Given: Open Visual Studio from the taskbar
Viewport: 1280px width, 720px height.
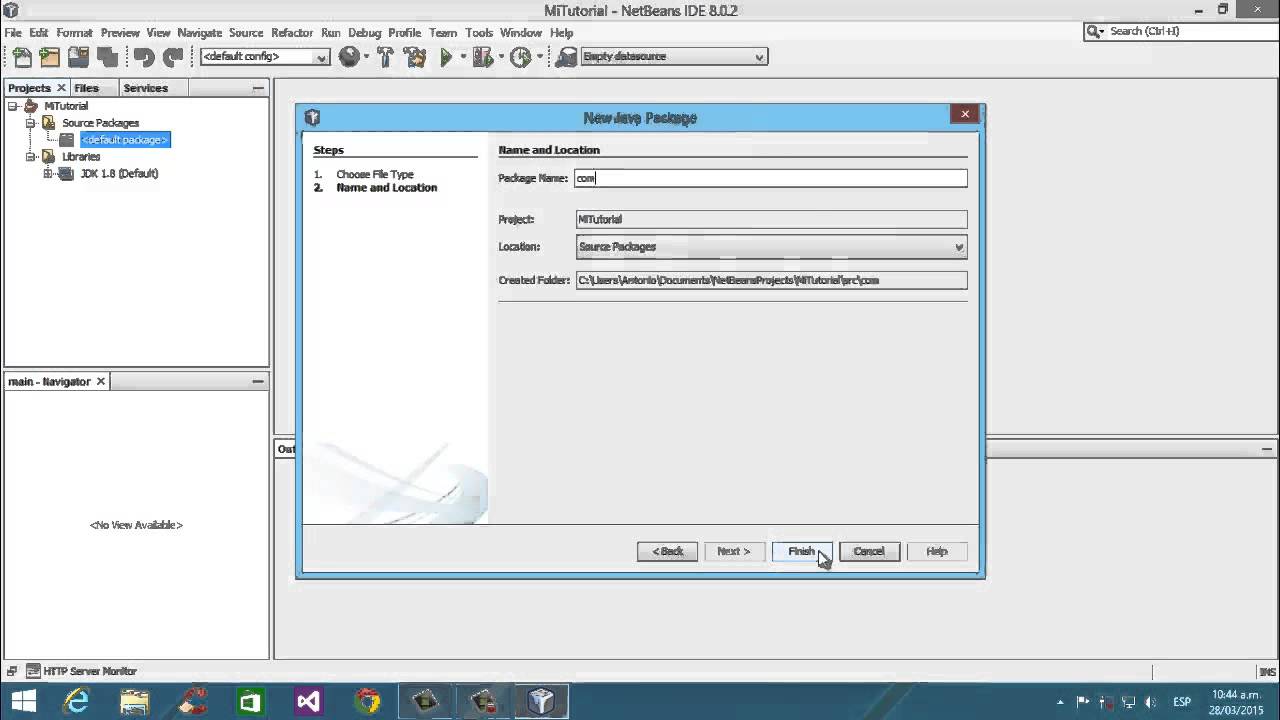Looking at the screenshot, I should pyautogui.click(x=308, y=701).
